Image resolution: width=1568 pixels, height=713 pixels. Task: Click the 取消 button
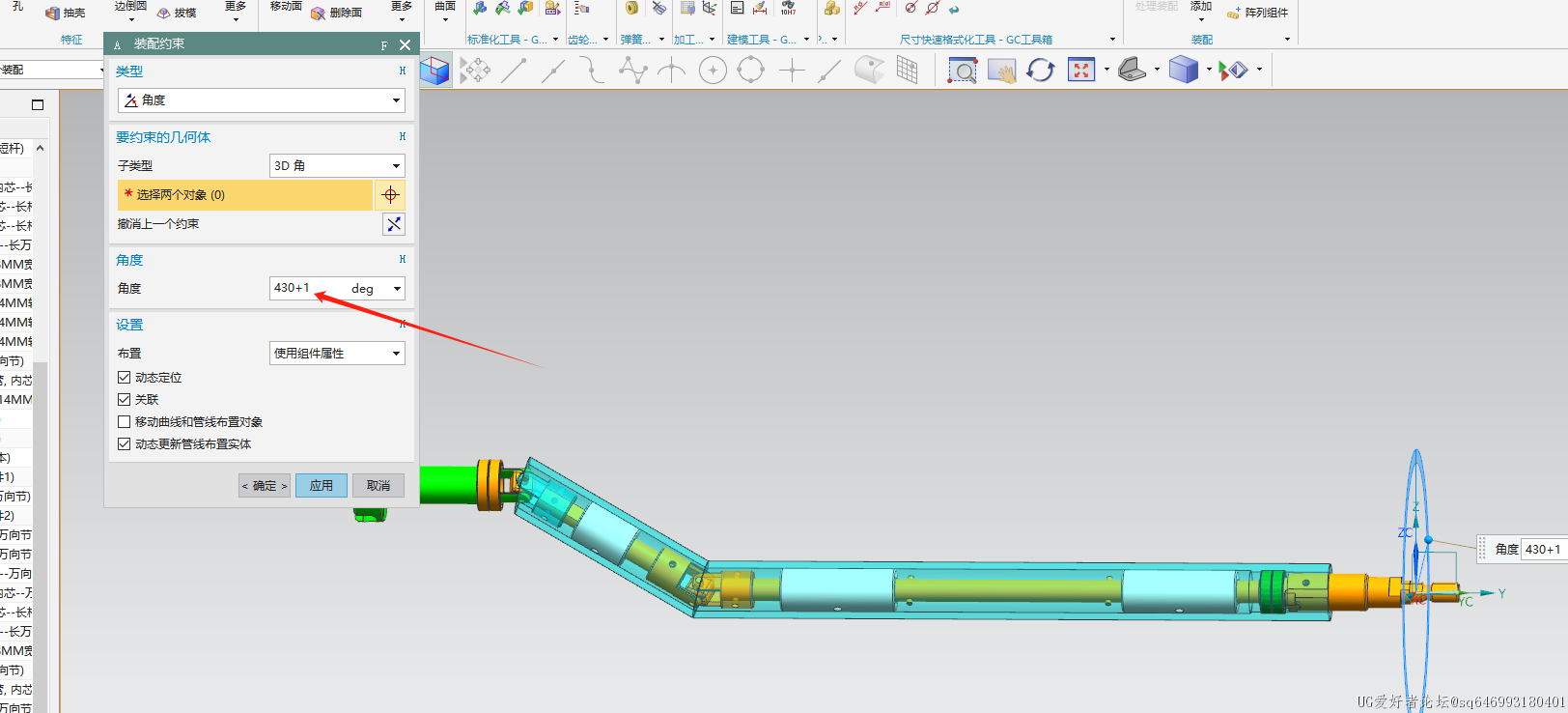(378, 486)
